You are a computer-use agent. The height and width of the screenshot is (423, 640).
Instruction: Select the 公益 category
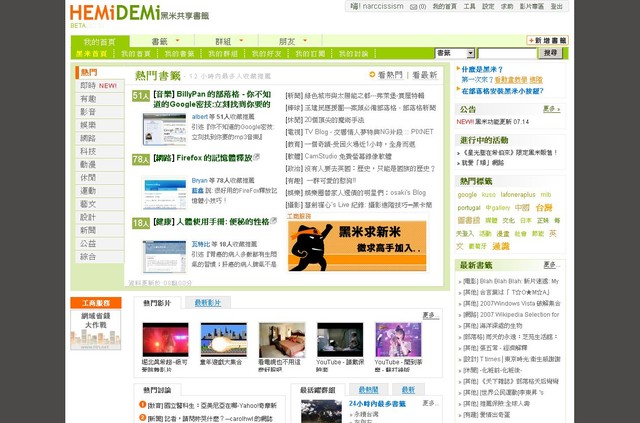tap(100, 243)
